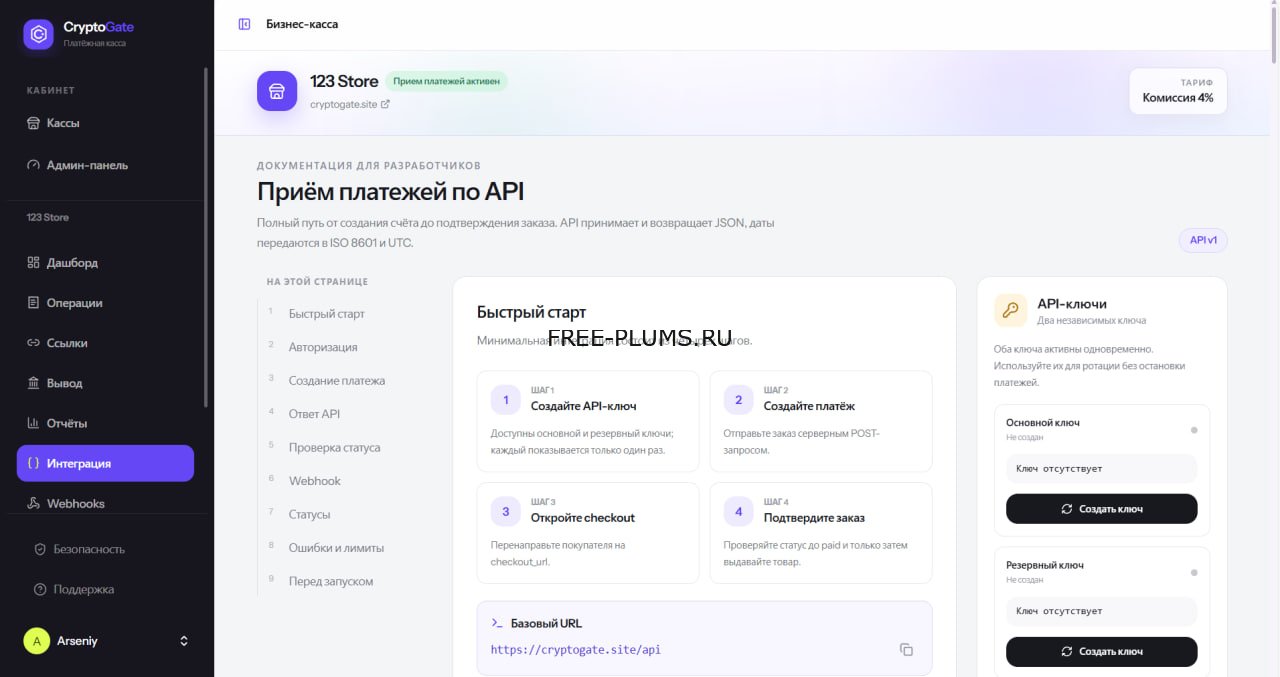
Task: Click the Бизнес-касса breadcrumb title
Action: 302,24
